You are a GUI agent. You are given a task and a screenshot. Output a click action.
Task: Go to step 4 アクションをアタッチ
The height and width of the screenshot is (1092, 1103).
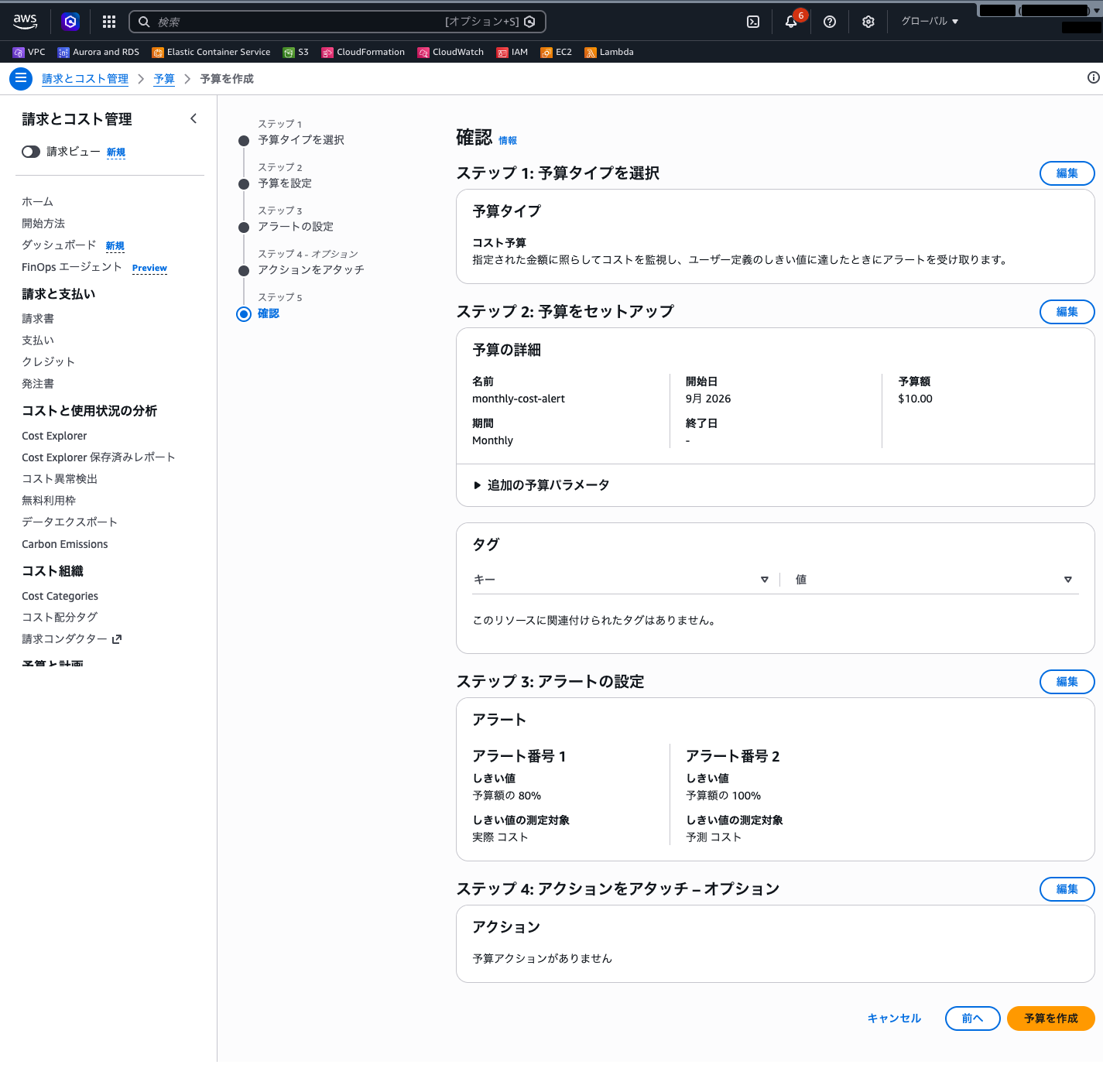311,270
